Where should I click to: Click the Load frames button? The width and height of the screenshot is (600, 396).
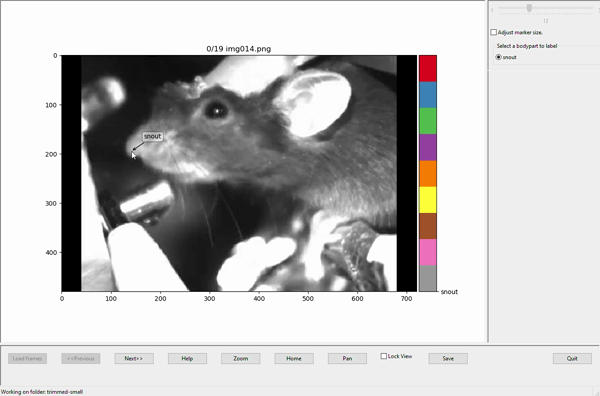coord(28,359)
